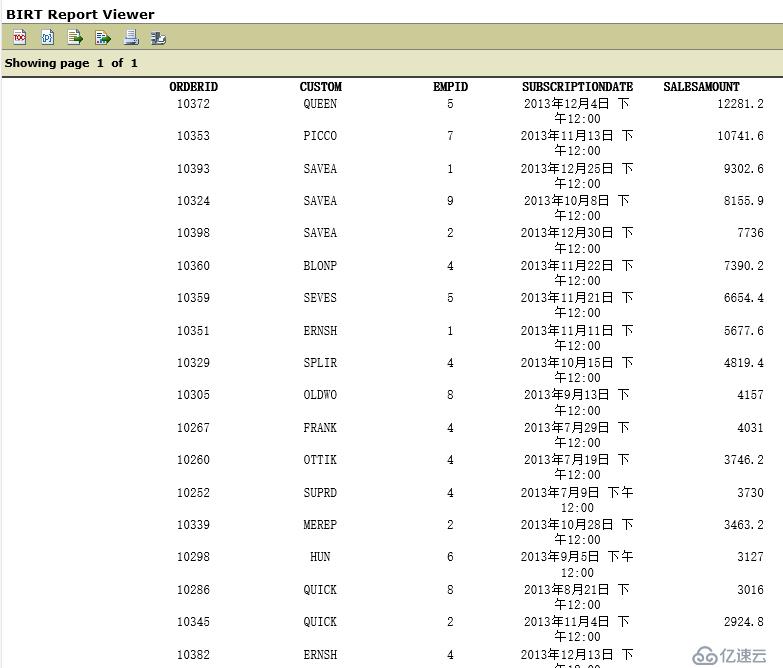Screen dimensions: 783x668
Task: Select order ID 10305
Action: 193,395
